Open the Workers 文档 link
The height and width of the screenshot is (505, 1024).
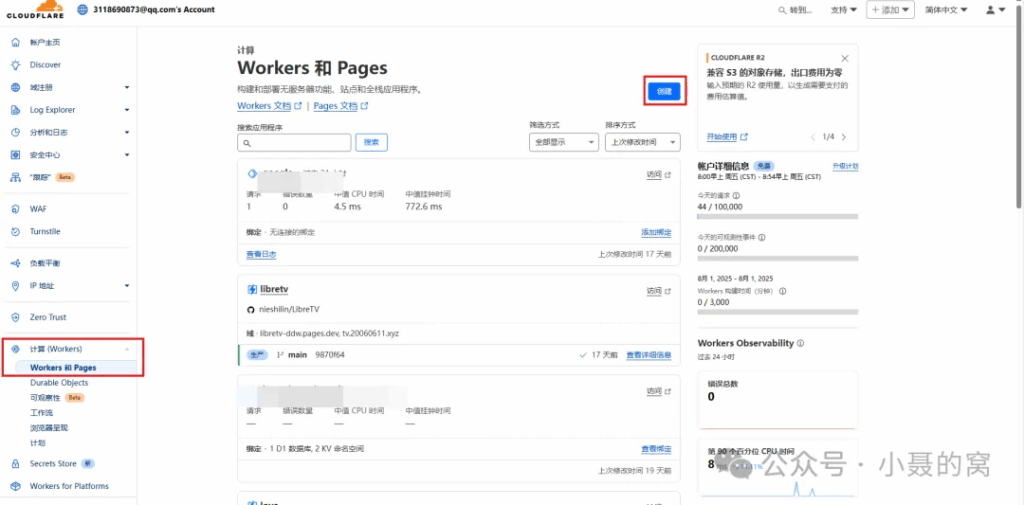(269, 105)
